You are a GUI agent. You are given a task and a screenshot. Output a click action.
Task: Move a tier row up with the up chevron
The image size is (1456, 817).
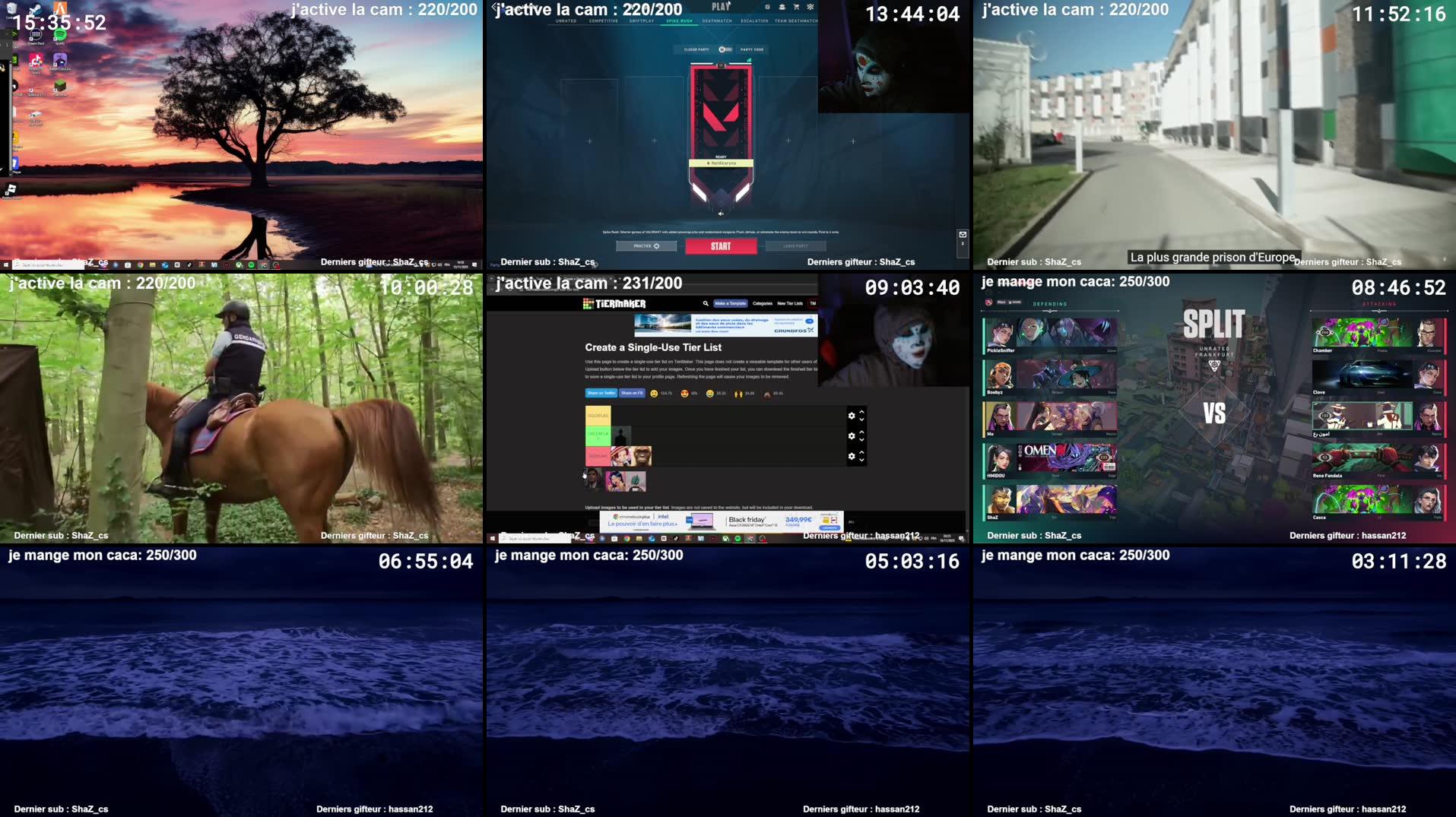[x=861, y=412]
